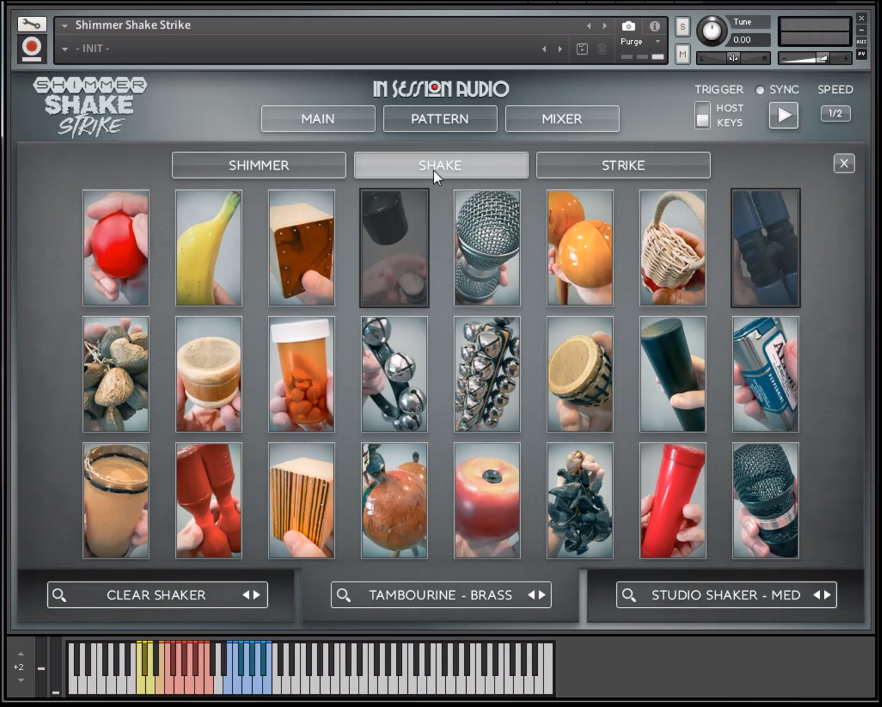
Task: Open the INIT snapshot dropdown
Action: [65, 49]
